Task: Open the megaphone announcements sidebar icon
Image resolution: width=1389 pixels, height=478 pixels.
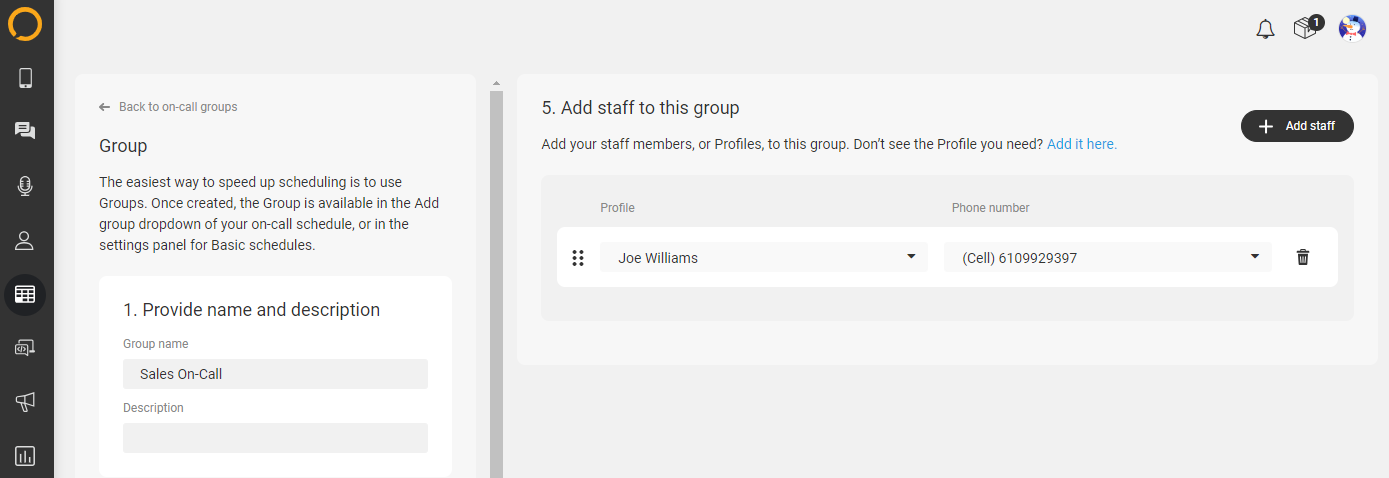Action: coord(26,402)
